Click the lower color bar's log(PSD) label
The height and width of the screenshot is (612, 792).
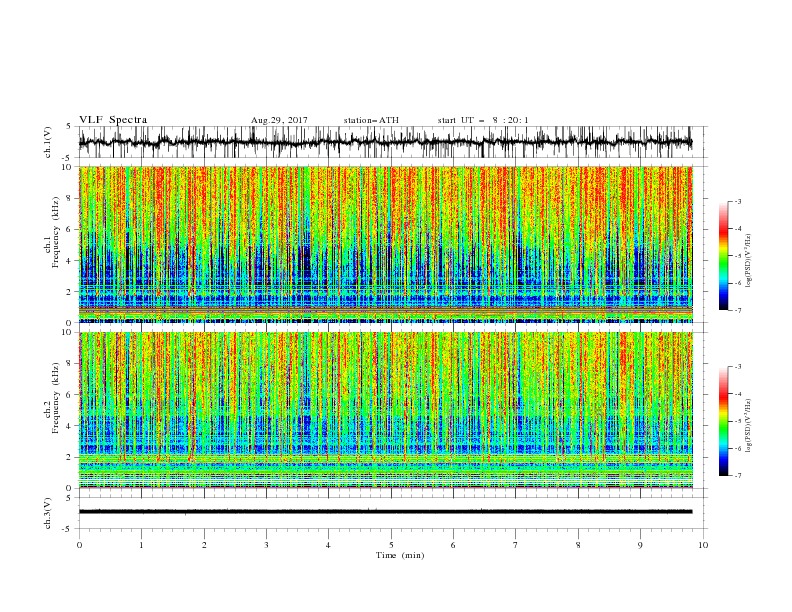pos(748,426)
